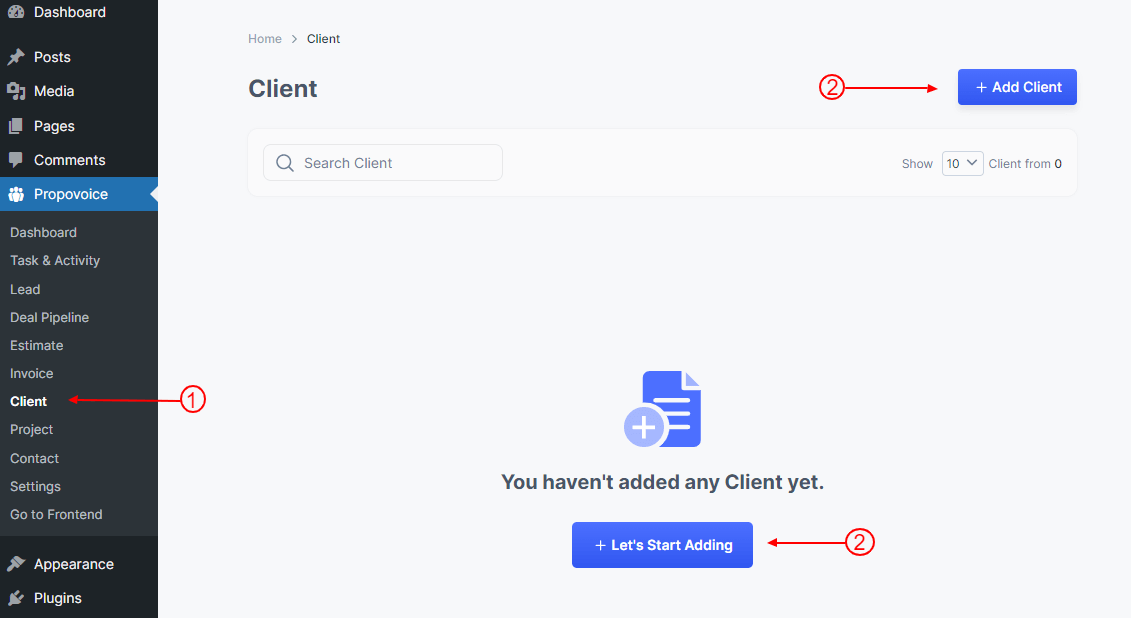Select Task & Activity menu item
1131x618 pixels.
coord(55,260)
